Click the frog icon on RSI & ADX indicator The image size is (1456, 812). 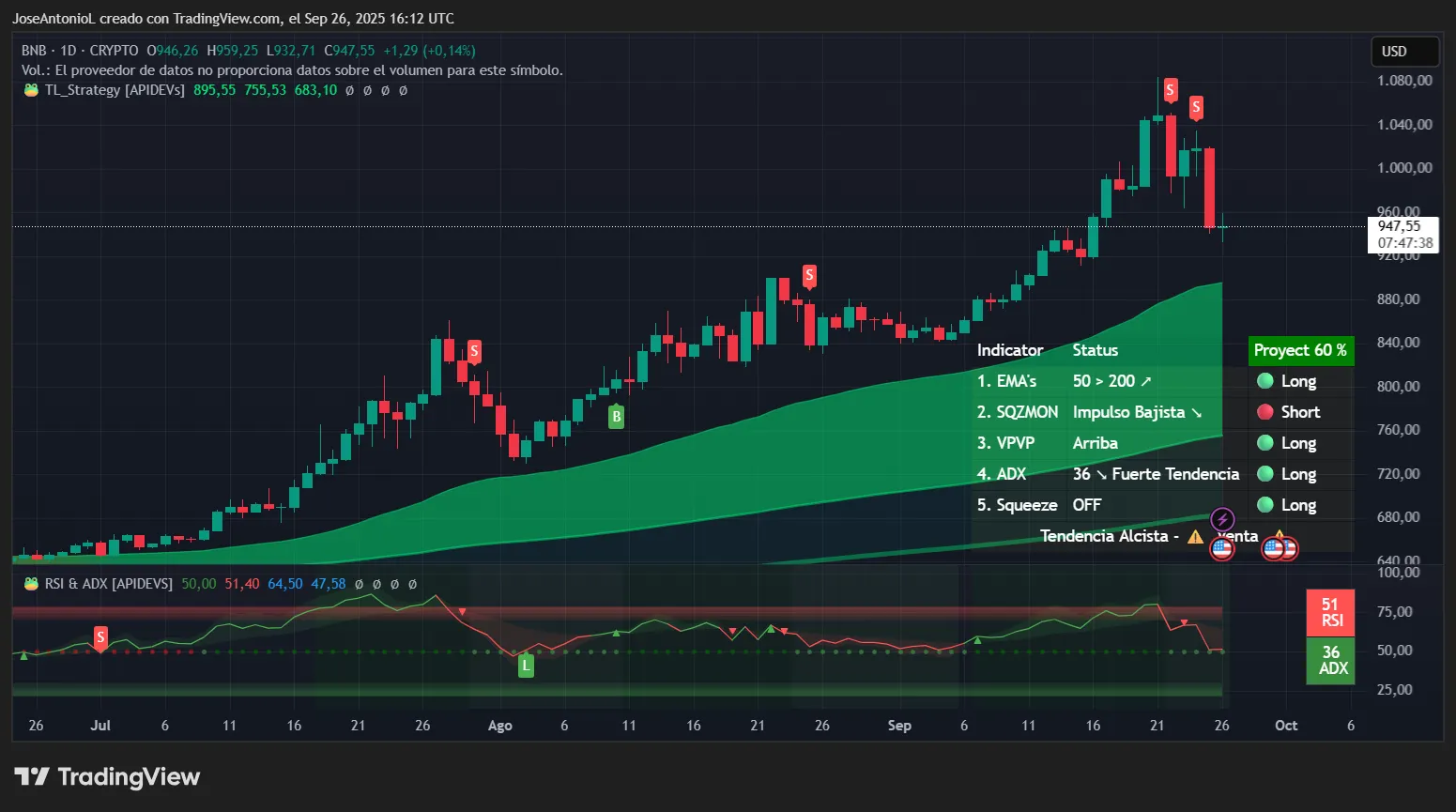tap(29, 583)
